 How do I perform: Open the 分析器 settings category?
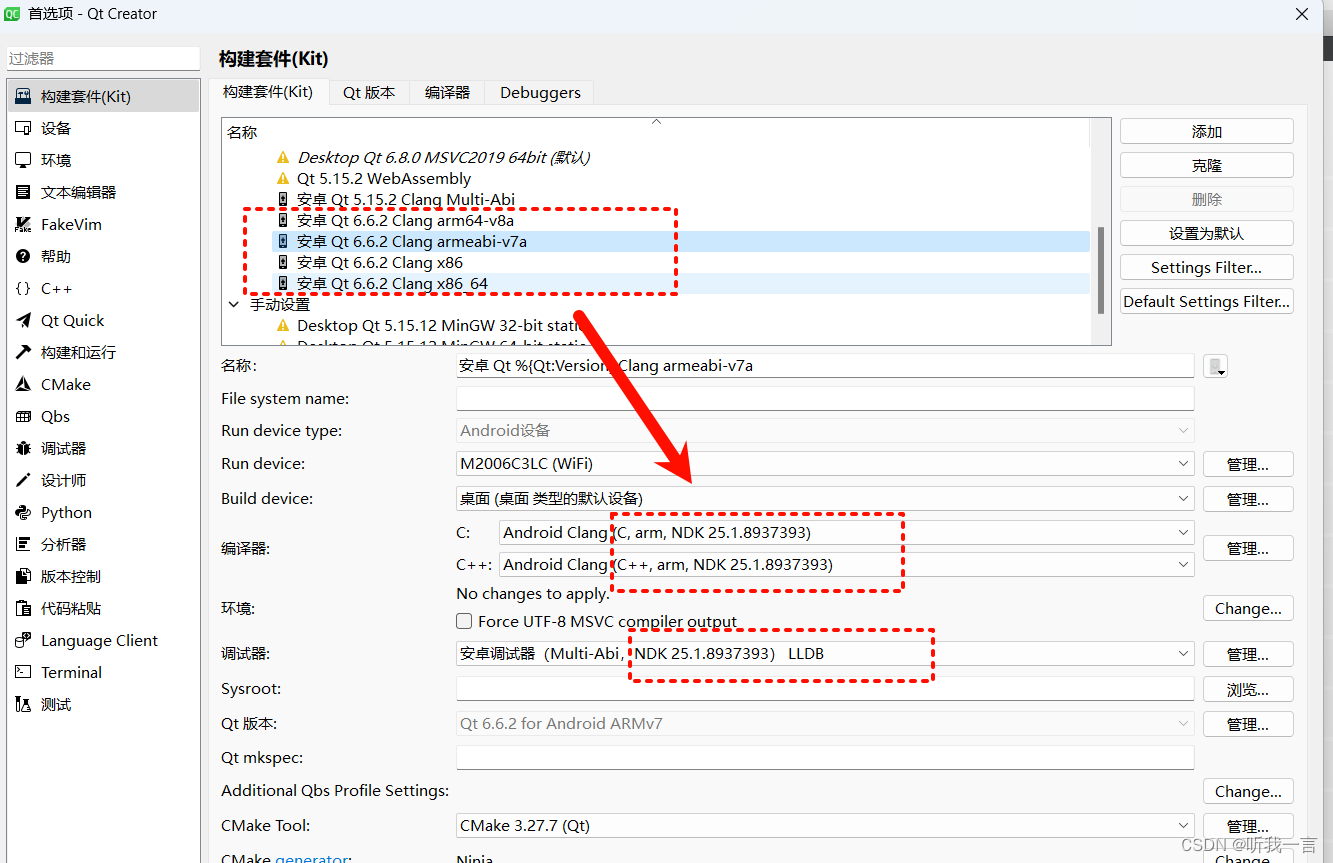[x=103, y=544]
